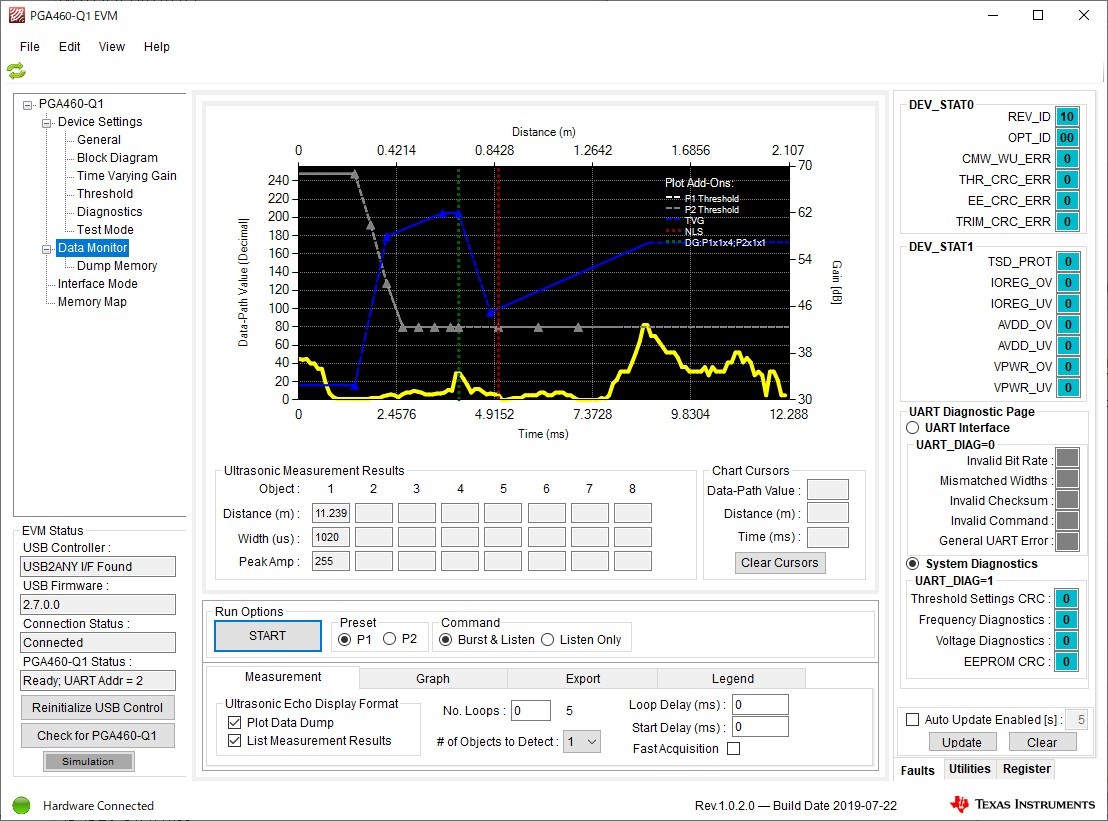Uncheck List Measurement Results checkbox

pos(235,740)
